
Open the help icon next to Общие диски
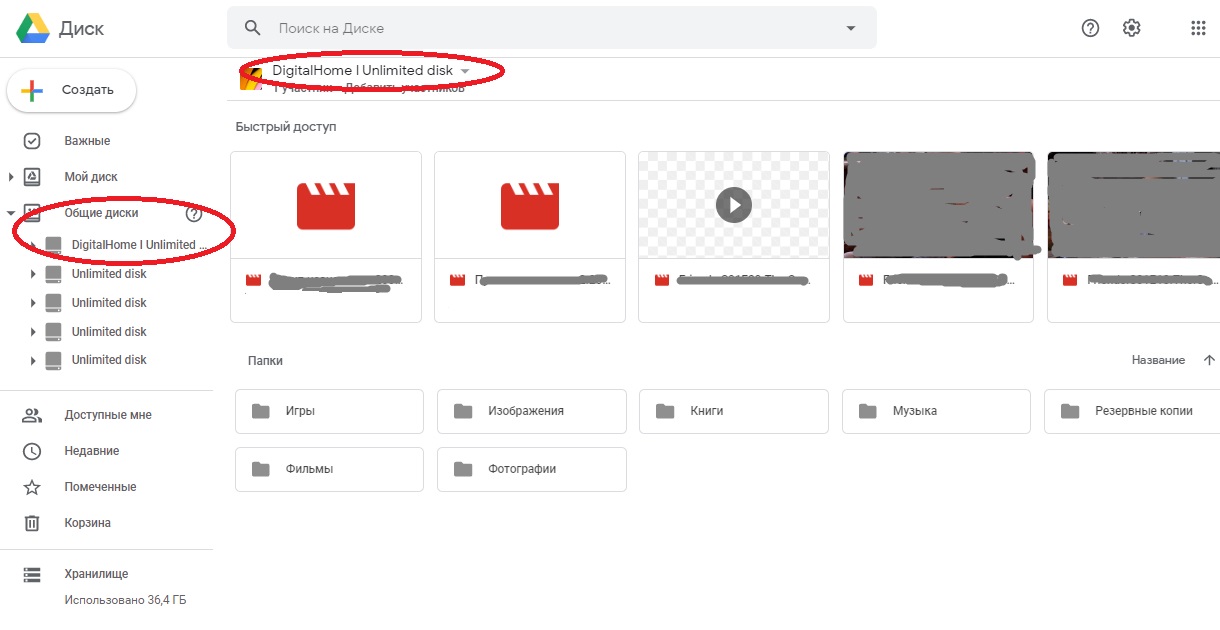194,213
